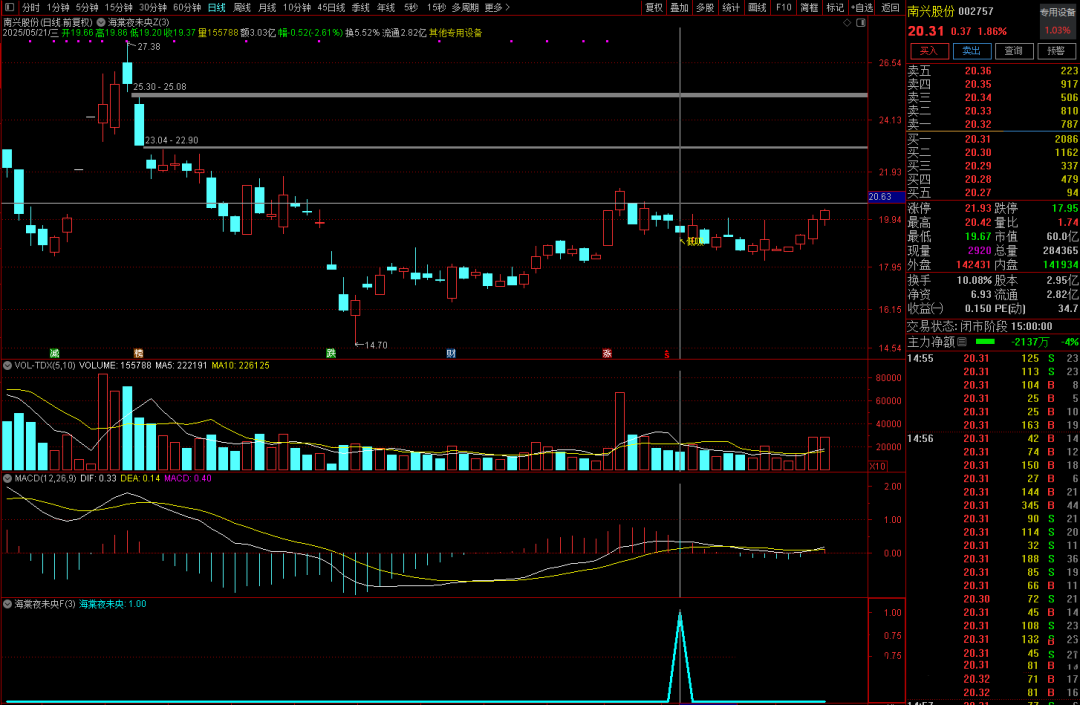
Task: Toggle 叠加 overlay mode
Action: click(x=679, y=7)
